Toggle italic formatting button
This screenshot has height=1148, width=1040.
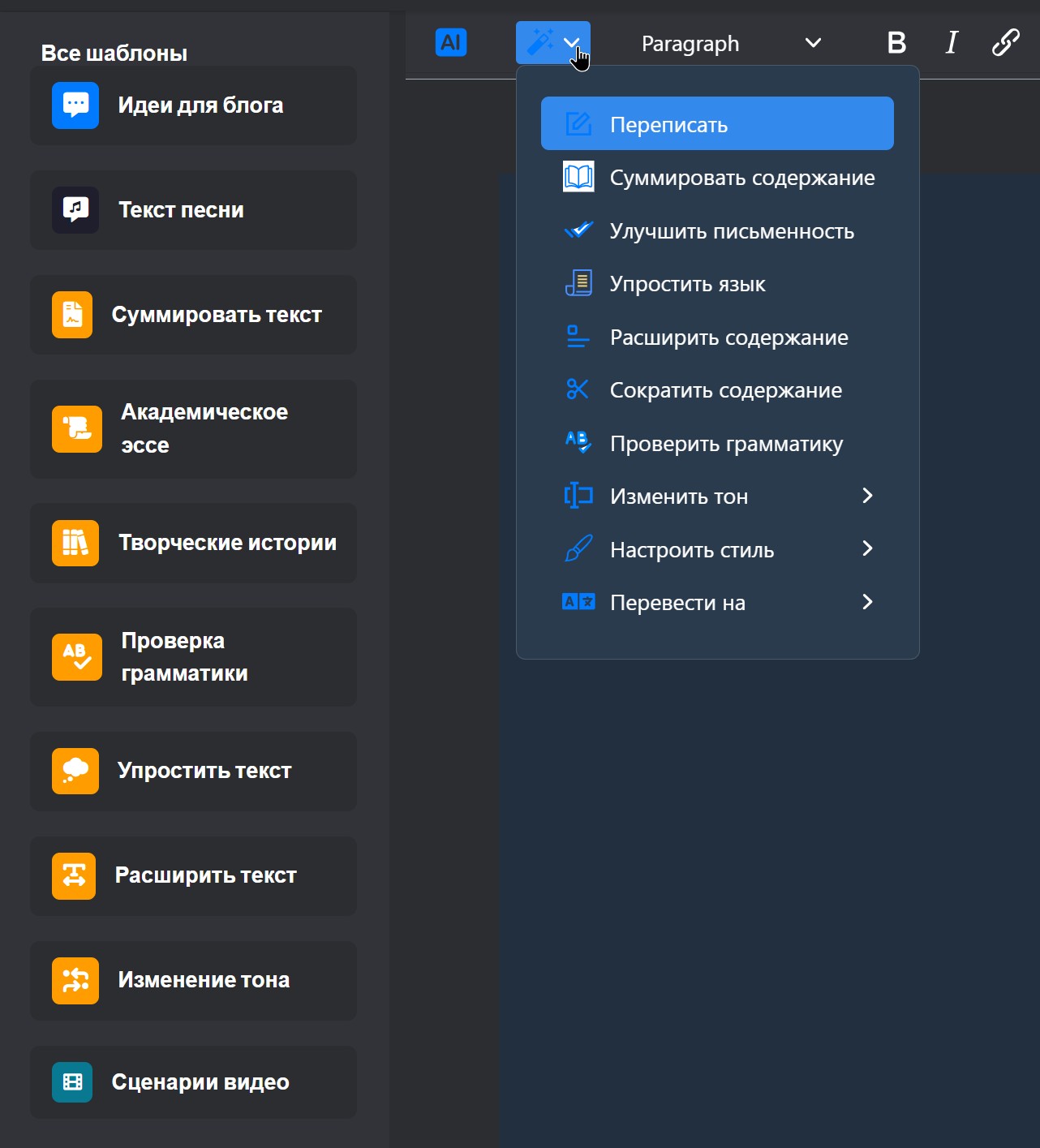[x=952, y=42]
